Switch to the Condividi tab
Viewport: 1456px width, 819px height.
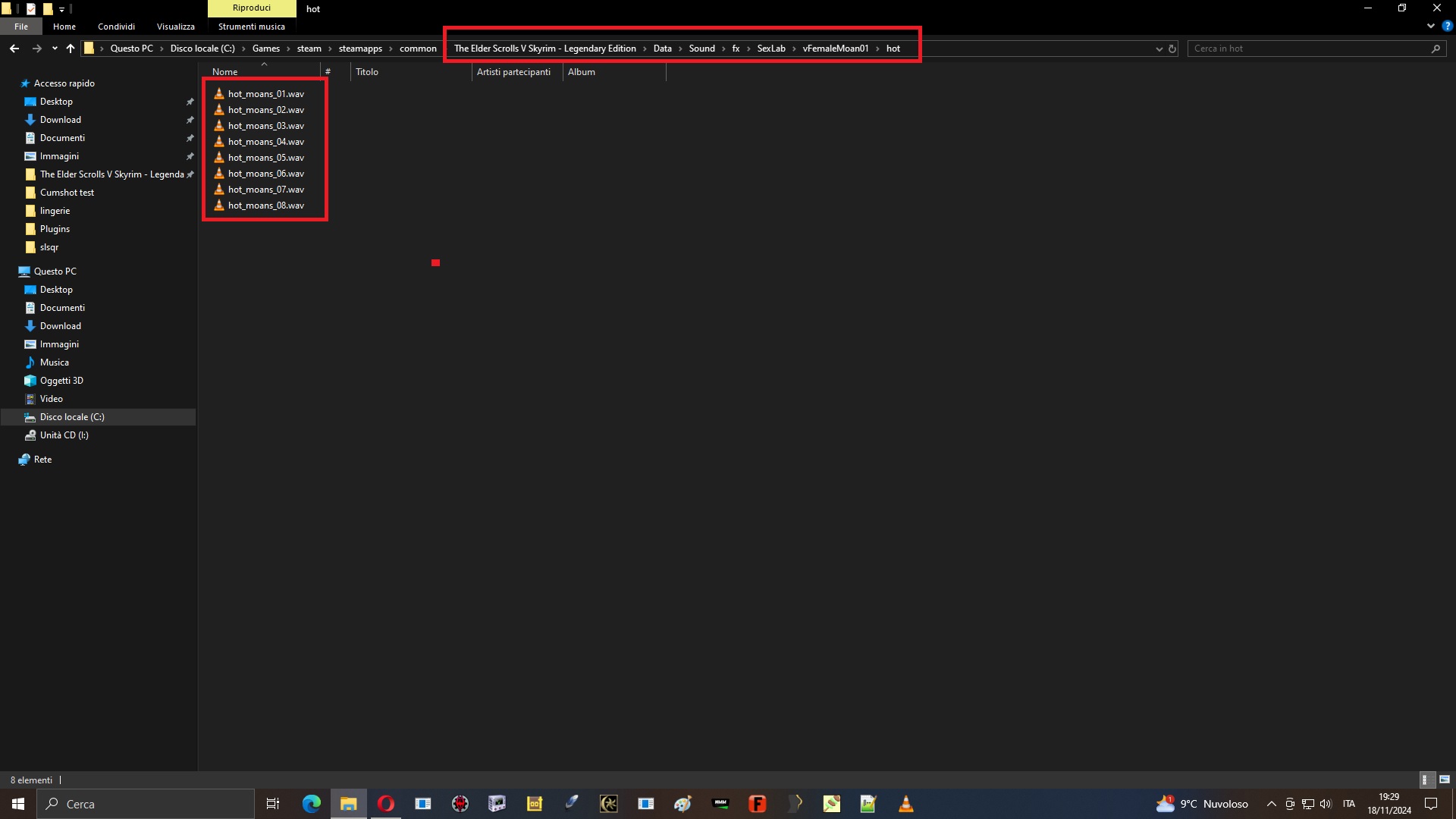pyautogui.click(x=116, y=27)
